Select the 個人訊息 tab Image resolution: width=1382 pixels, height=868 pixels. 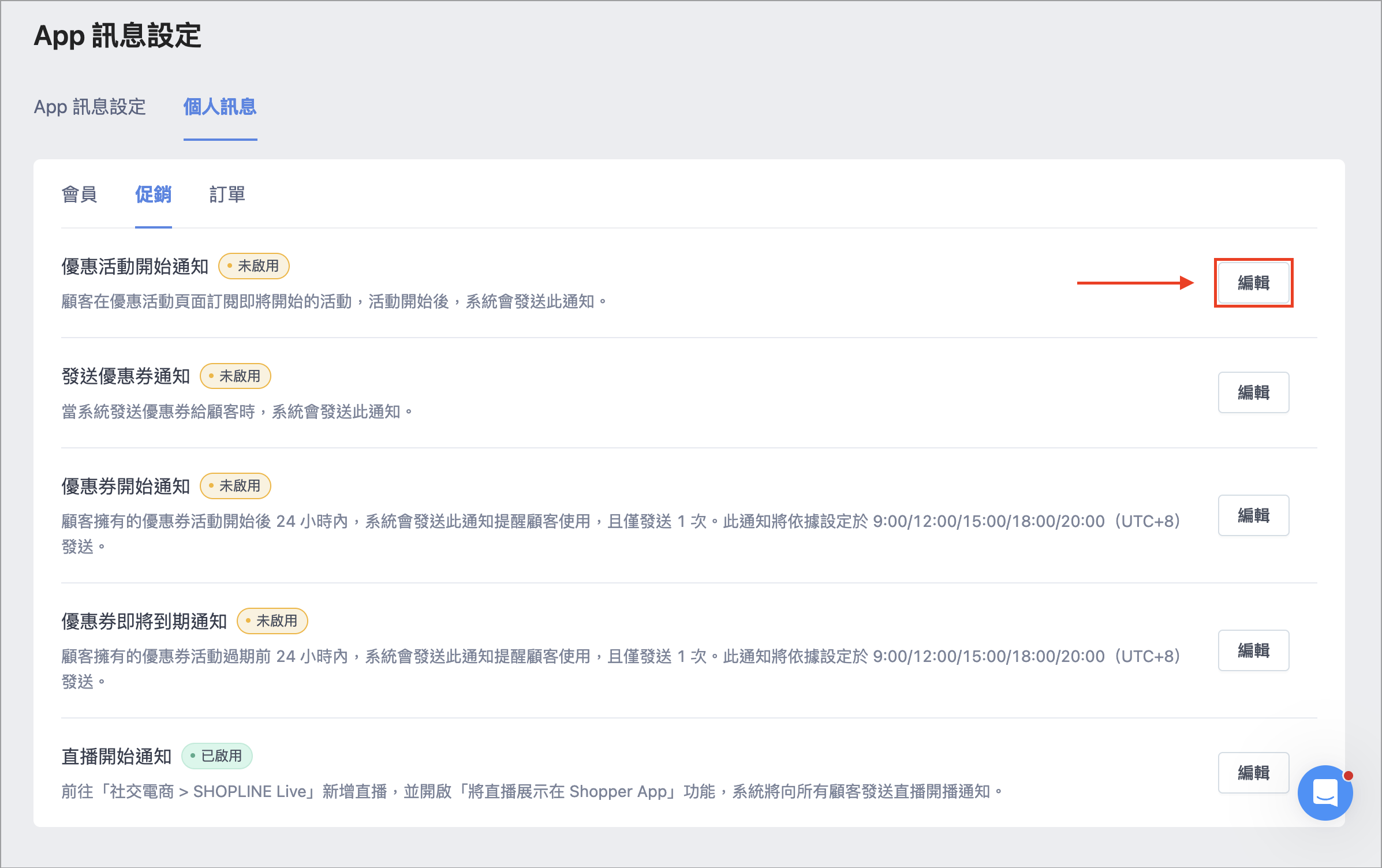tap(220, 107)
